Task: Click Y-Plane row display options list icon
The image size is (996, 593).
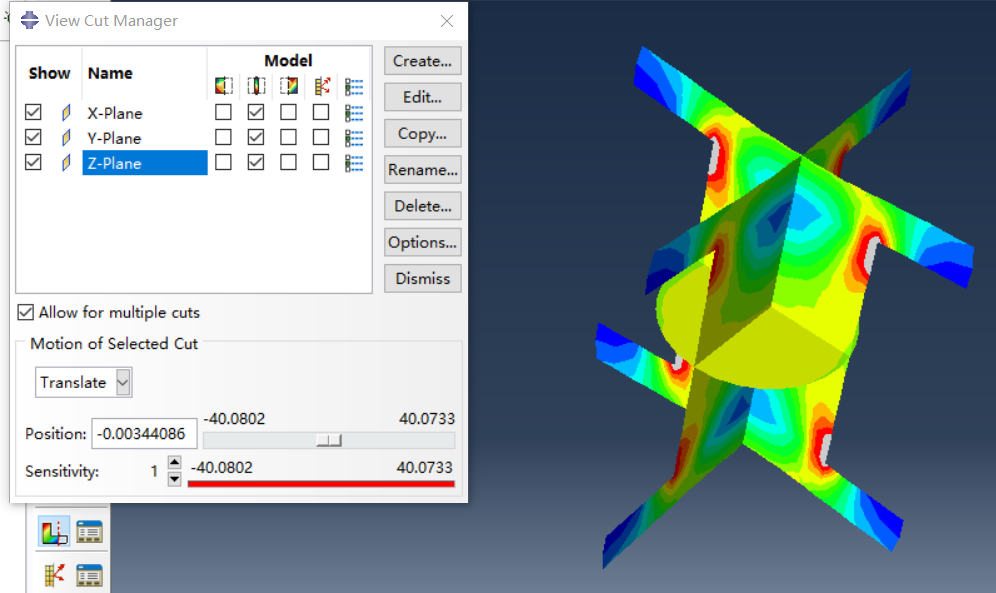Action: 353,138
